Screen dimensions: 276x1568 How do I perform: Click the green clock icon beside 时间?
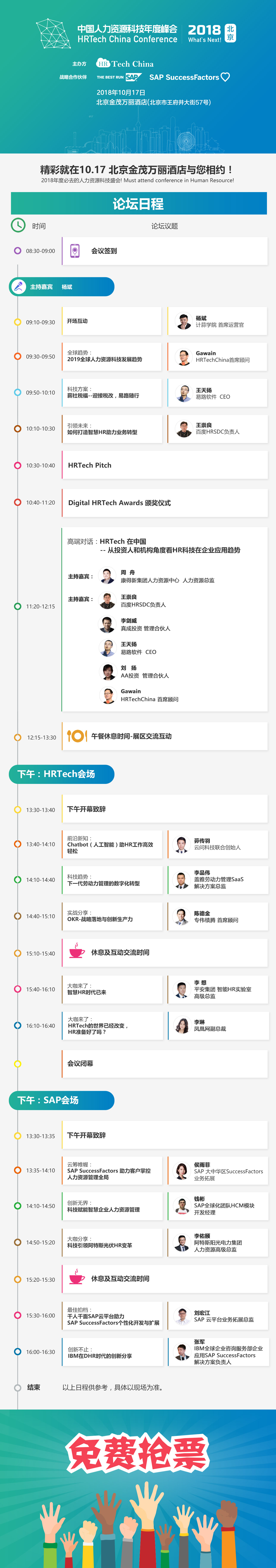18,225
